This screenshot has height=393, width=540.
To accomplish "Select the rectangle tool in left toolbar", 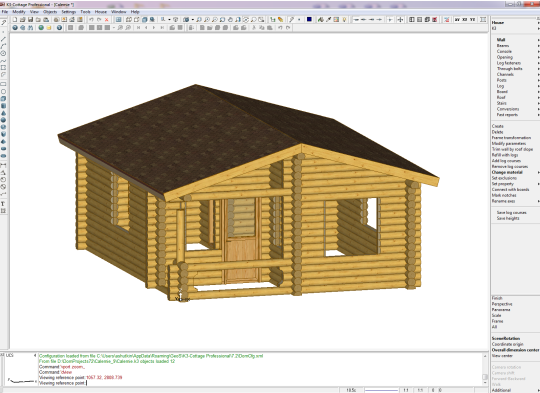I will [3, 84].
